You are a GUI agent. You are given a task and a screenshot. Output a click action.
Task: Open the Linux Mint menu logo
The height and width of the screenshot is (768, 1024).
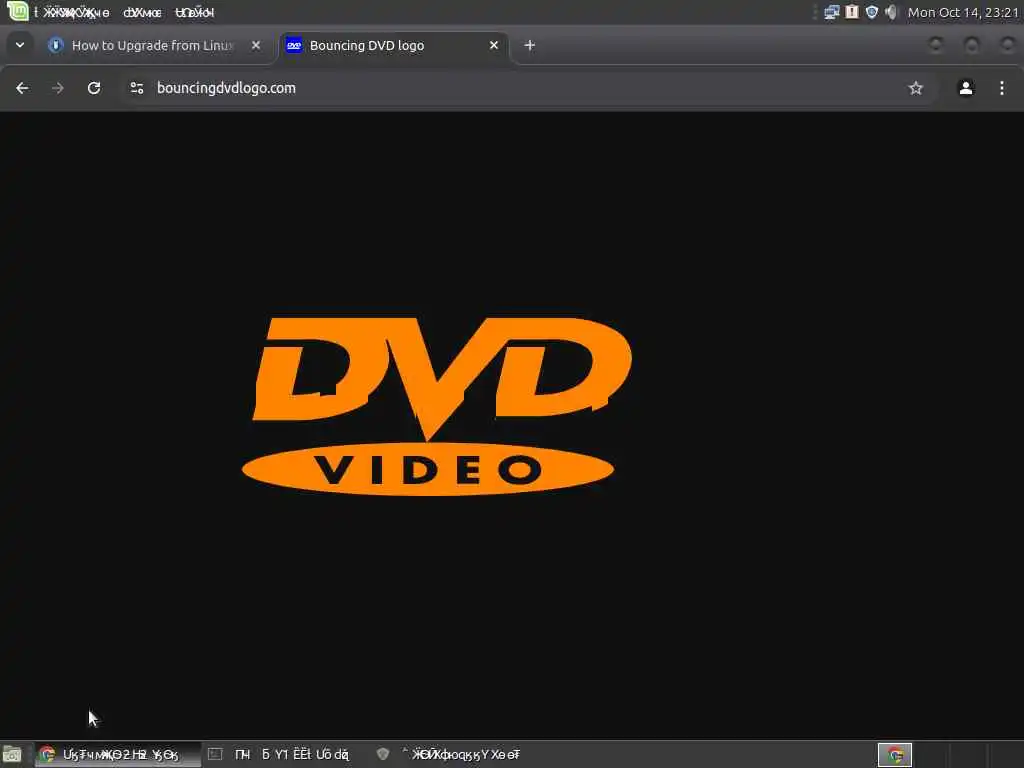pyautogui.click(x=18, y=11)
